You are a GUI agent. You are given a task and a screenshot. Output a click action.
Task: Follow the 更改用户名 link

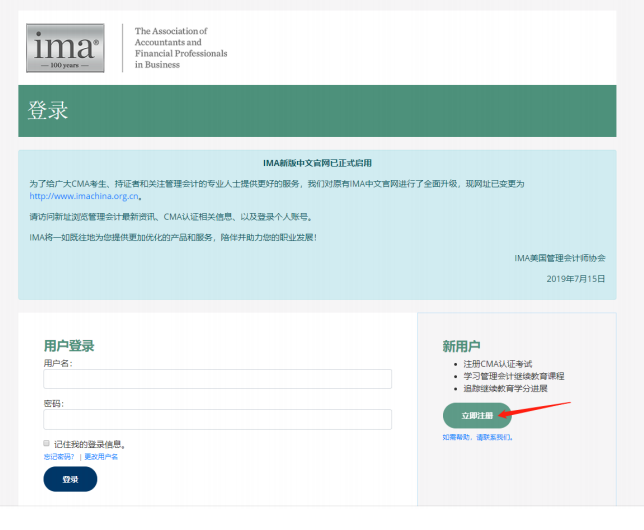point(101,456)
